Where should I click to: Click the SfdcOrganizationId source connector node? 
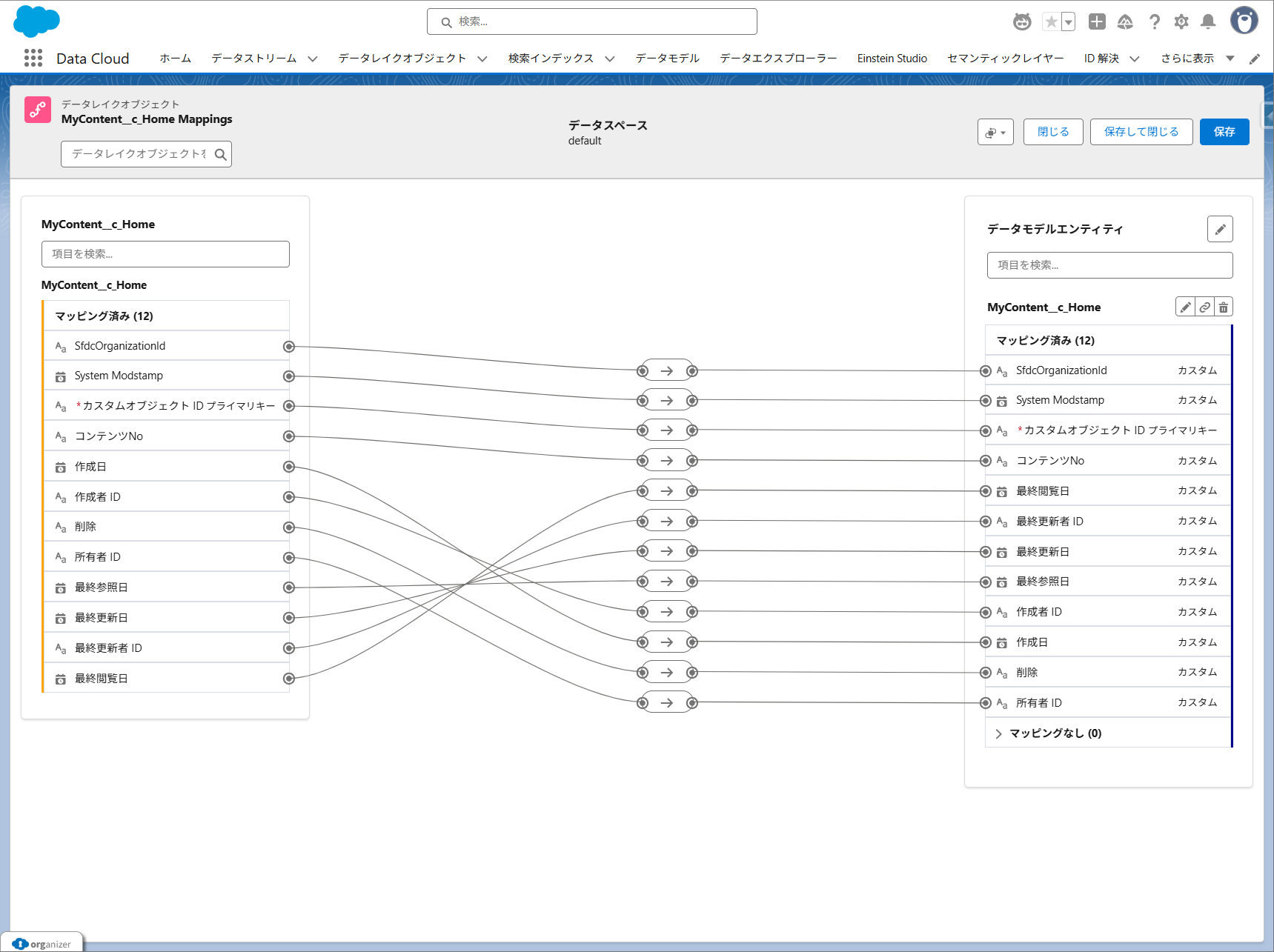(x=289, y=347)
